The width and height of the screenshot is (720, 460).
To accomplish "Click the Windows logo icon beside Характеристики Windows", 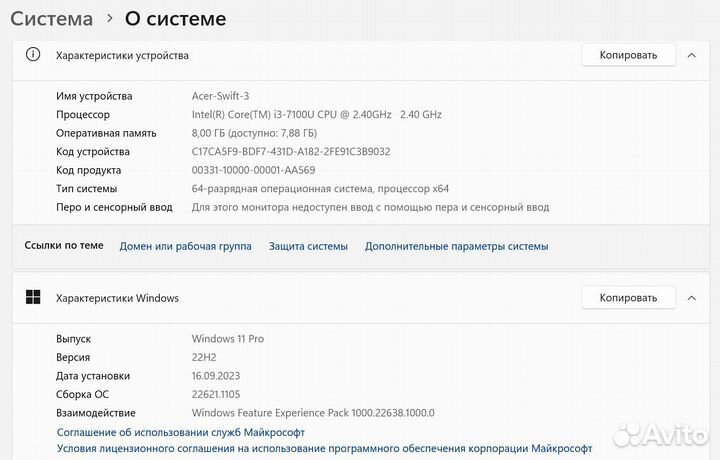I will 33,297.
